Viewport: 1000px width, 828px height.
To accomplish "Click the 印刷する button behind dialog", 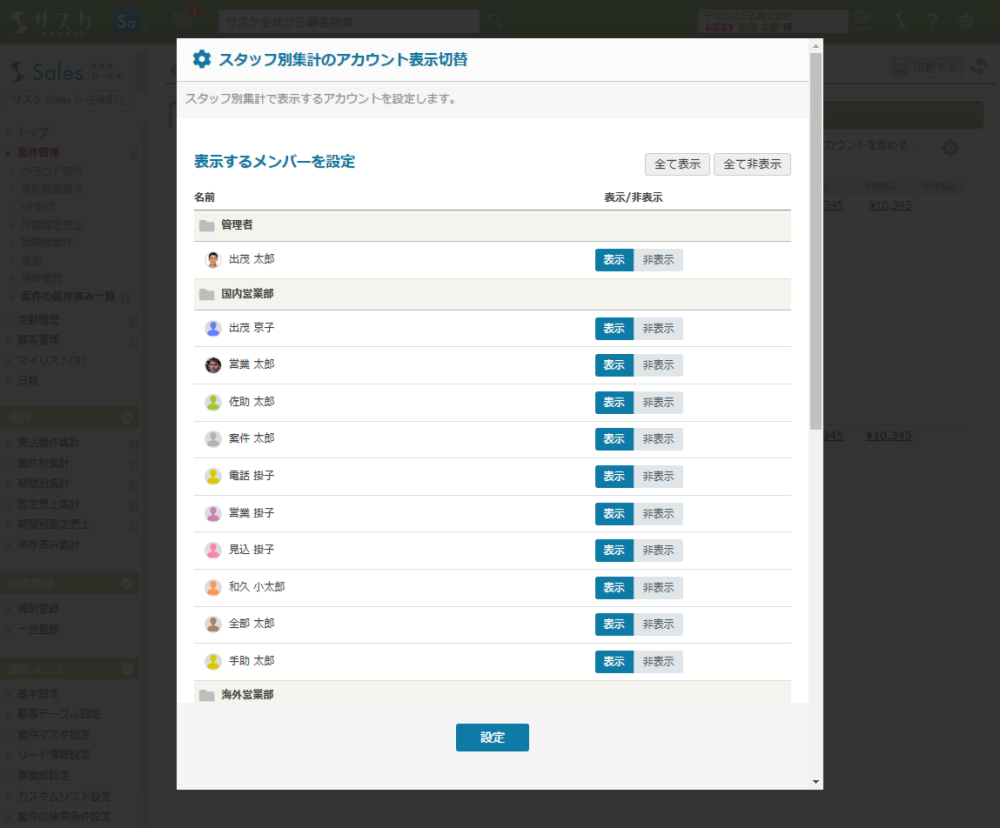I will 926,67.
